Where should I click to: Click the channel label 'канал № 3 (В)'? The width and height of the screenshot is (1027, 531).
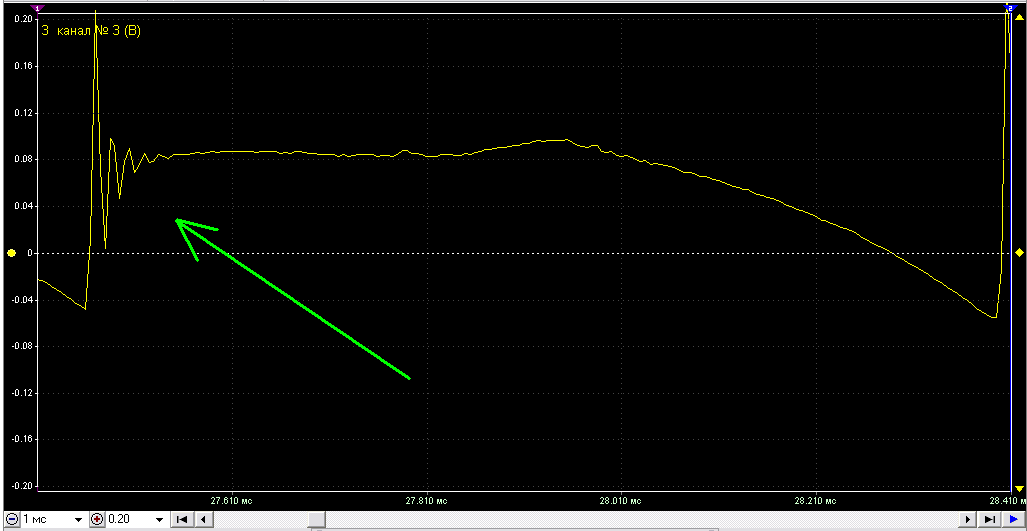pos(99,30)
